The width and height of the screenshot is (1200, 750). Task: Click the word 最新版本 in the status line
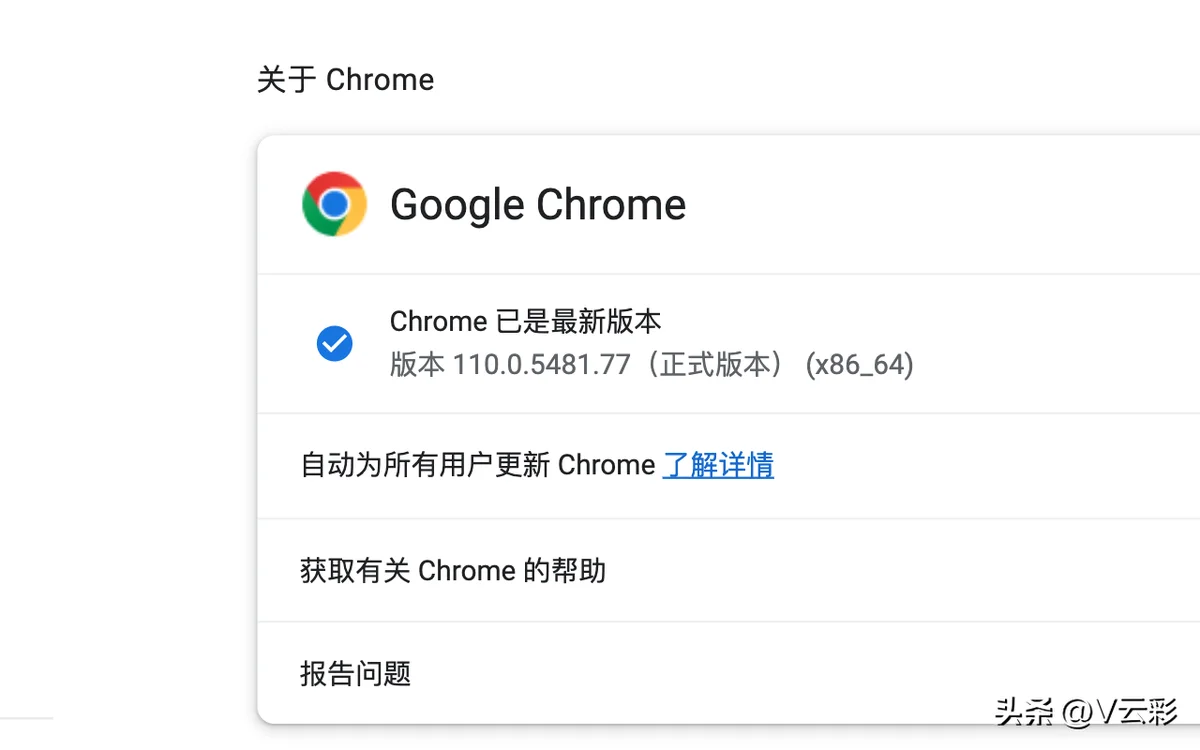point(606,322)
